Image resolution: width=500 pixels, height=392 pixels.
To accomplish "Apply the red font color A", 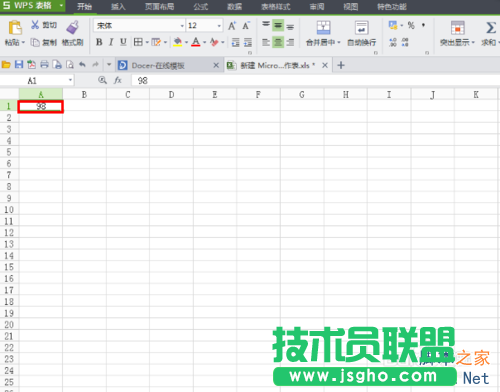I will click(196, 42).
